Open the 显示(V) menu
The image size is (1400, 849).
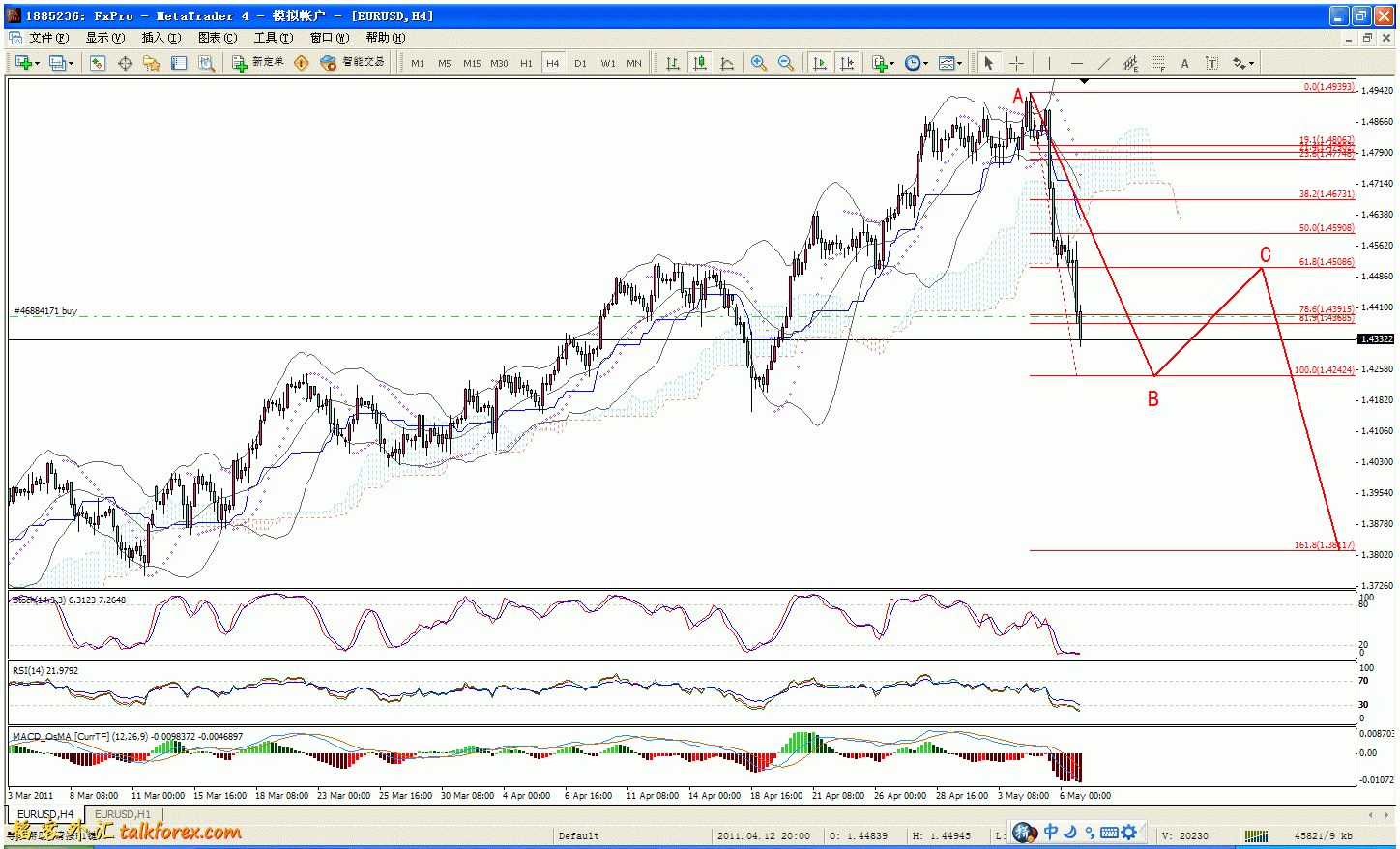105,38
